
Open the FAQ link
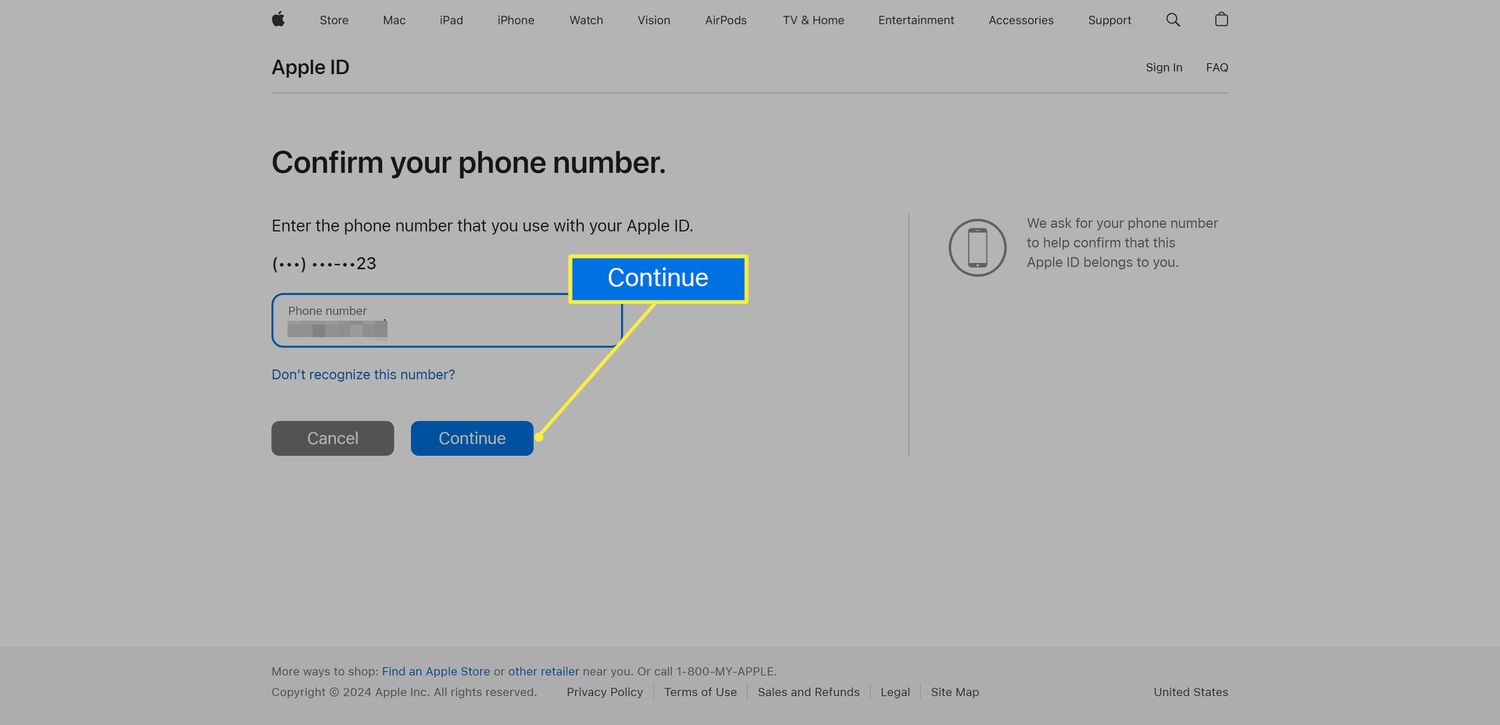click(x=1216, y=67)
